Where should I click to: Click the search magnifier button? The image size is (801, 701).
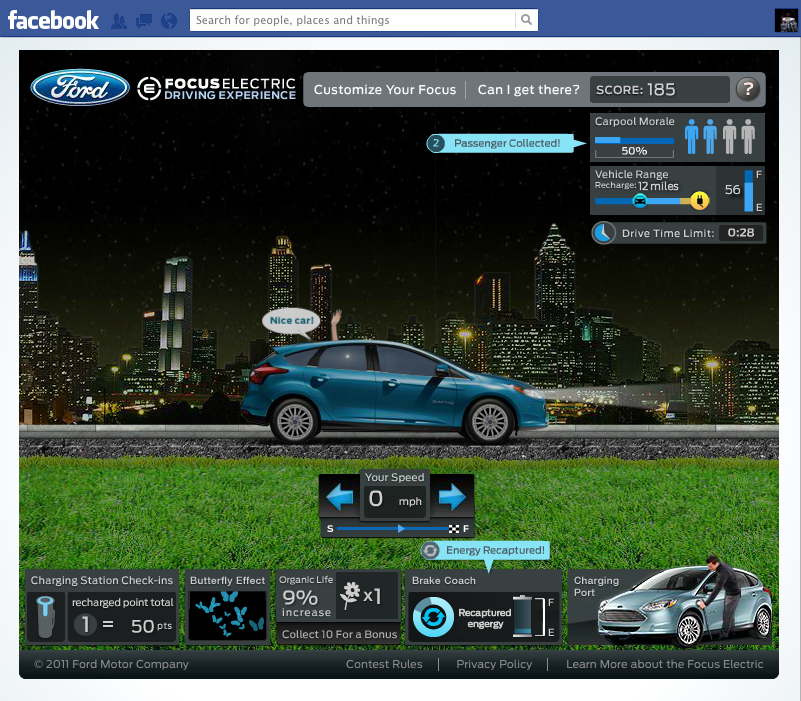pos(526,20)
